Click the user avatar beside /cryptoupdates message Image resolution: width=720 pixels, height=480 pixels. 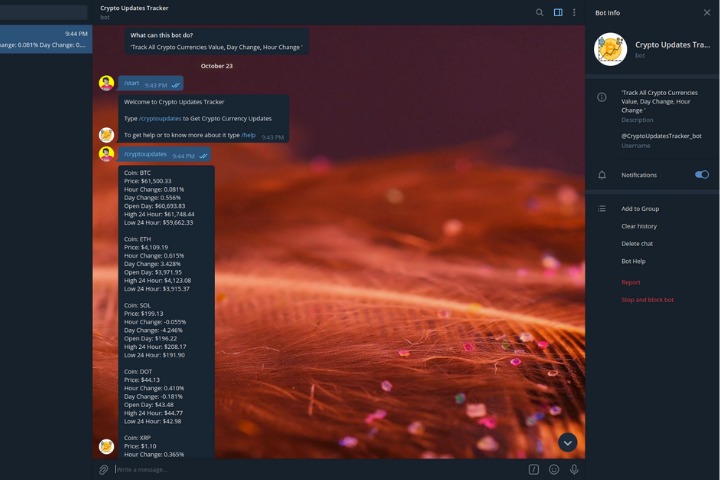click(x=107, y=154)
